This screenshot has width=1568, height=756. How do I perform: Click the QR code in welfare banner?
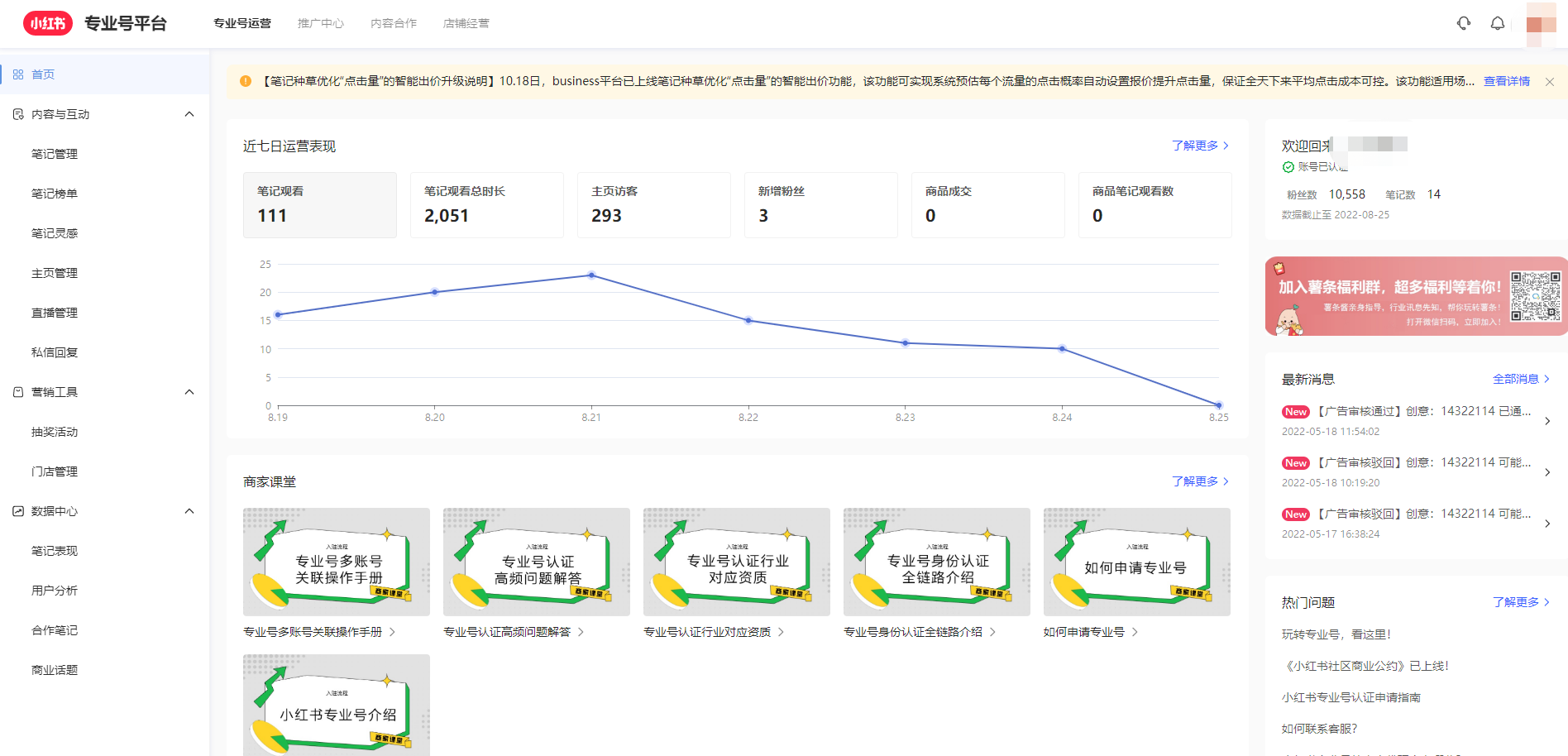(x=1536, y=296)
